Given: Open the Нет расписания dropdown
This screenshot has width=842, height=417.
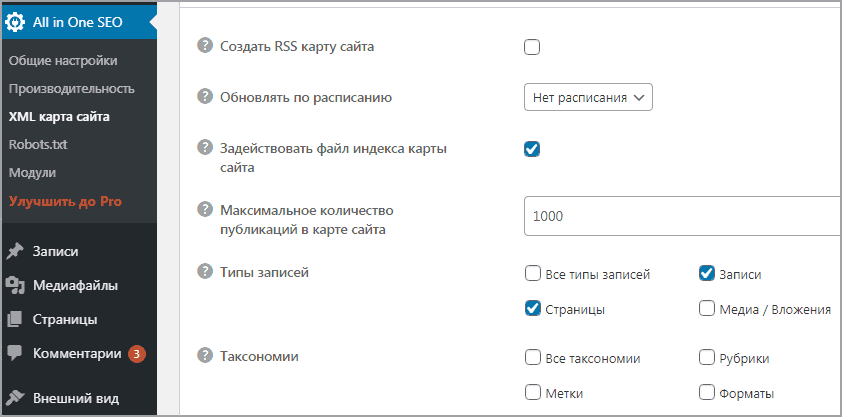Looking at the screenshot, I should point(588,97).
